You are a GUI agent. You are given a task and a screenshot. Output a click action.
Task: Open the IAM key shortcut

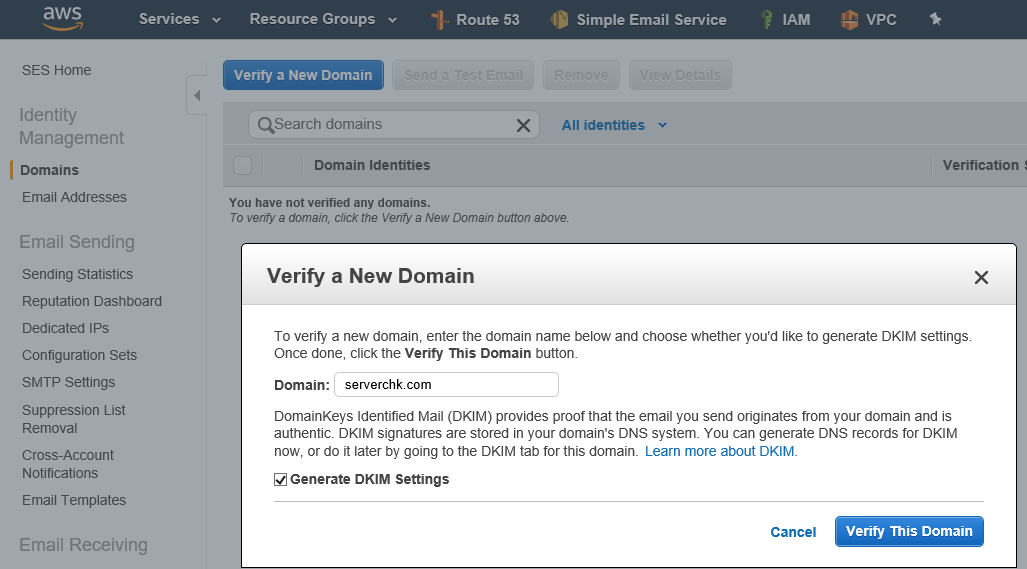766,20
